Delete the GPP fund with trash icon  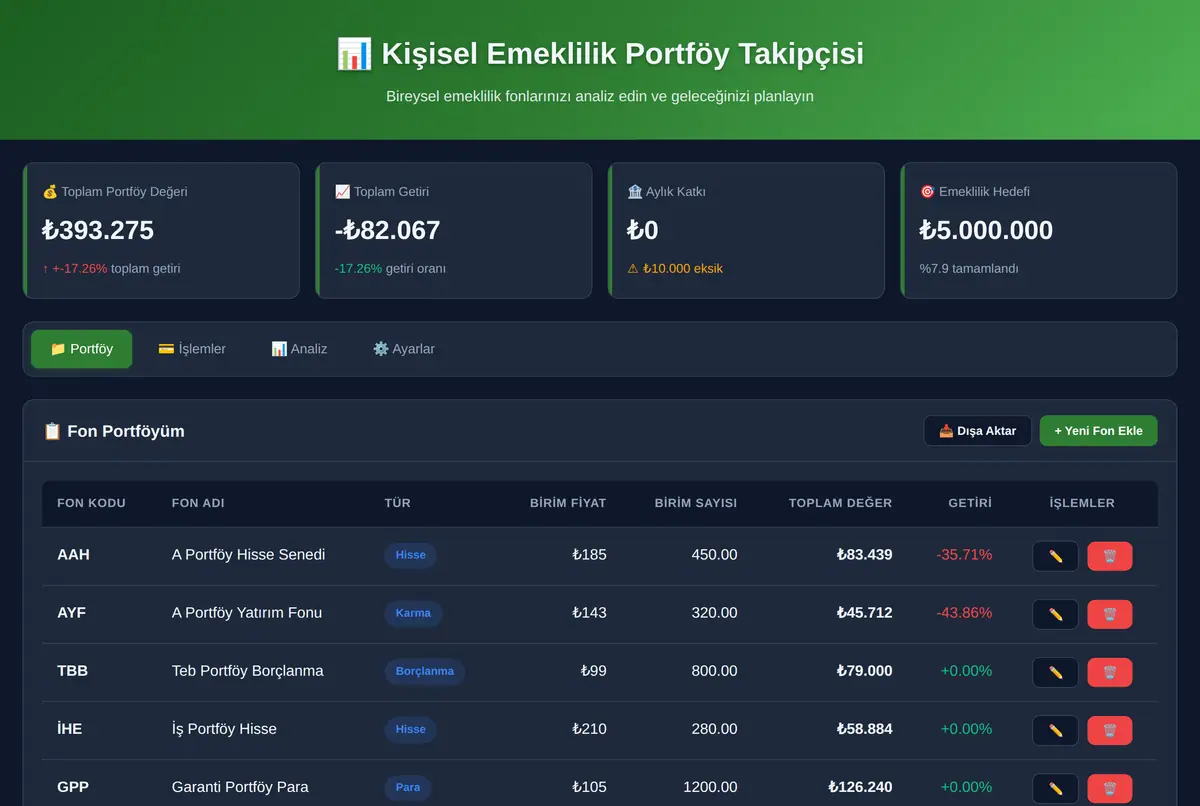click(1110, 788)
